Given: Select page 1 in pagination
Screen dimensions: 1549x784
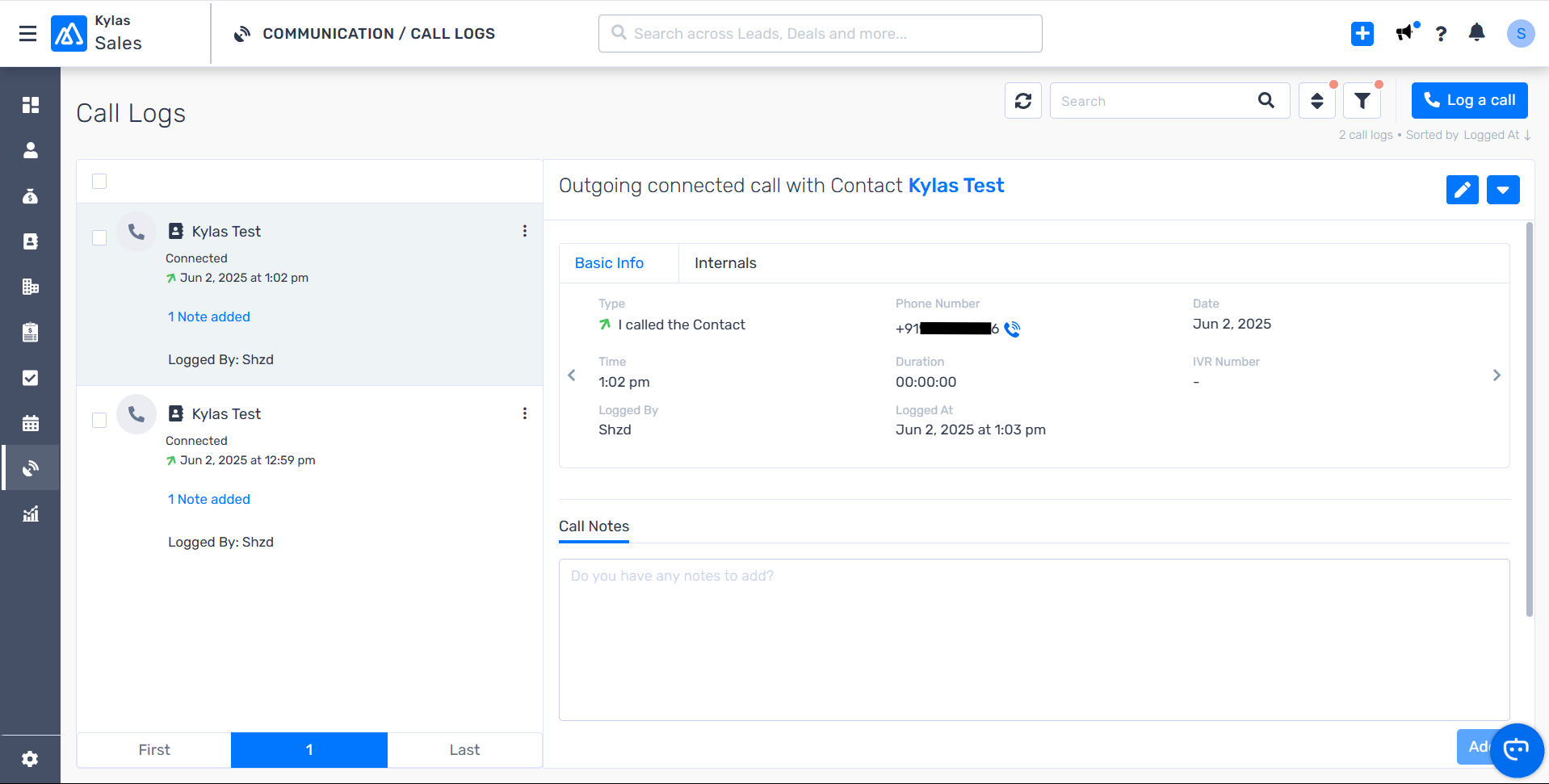Looking at the screenshot, I should pyautogui.click(x=309, y=750).
